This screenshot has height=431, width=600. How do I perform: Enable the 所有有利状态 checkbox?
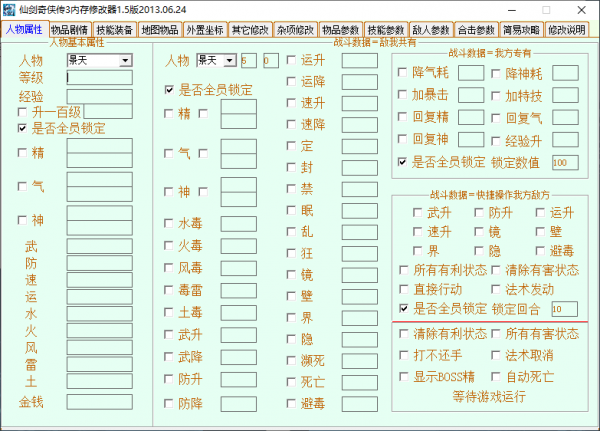(x=404, y=270)
